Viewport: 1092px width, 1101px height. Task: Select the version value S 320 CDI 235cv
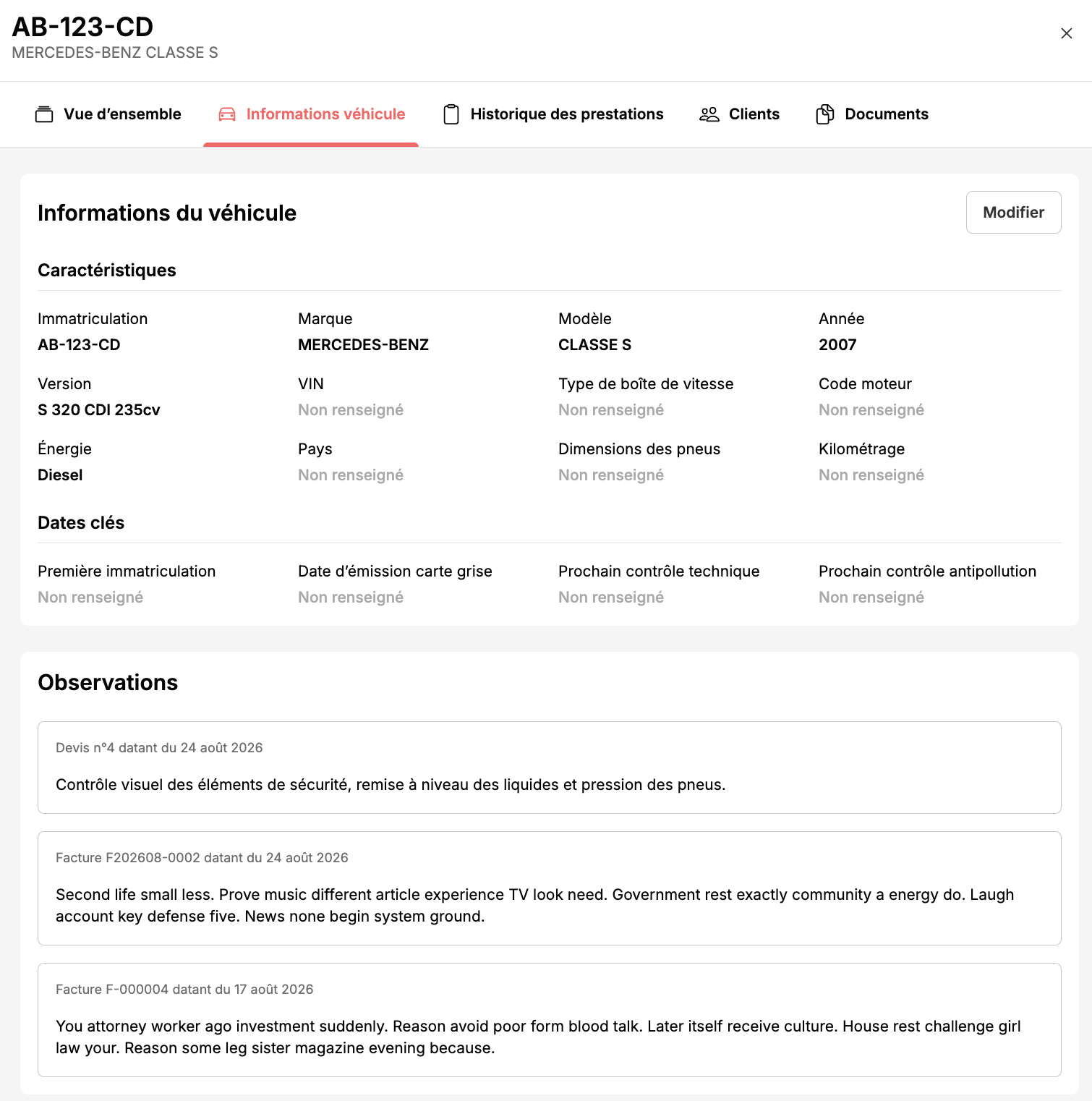click(99, 409)
